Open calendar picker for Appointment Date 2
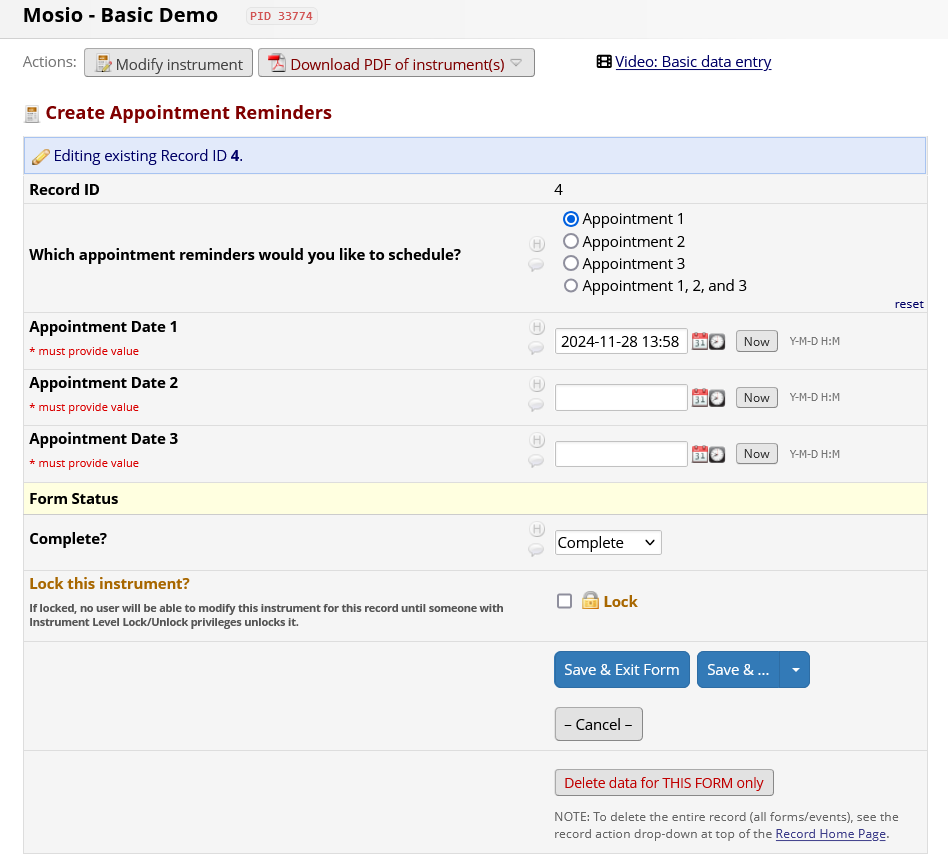Screen dimensions: 948x868 [x=700, y=398]
